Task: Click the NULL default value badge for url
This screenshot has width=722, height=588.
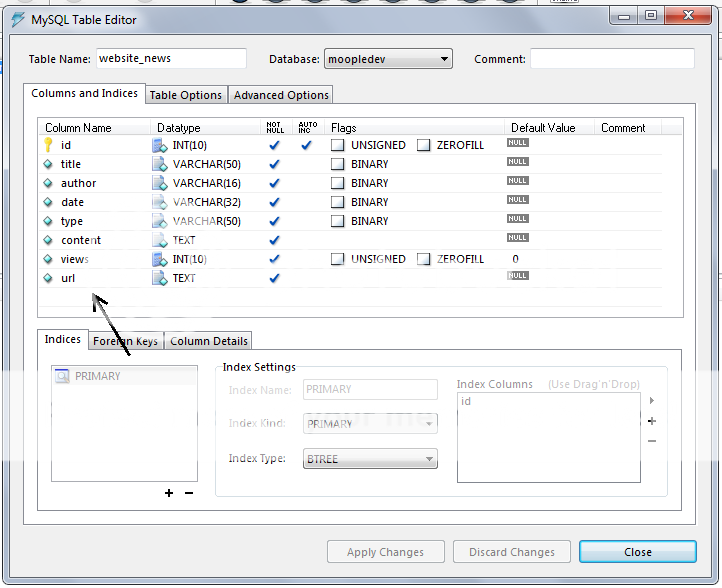Action: click(x=517, y=276)
